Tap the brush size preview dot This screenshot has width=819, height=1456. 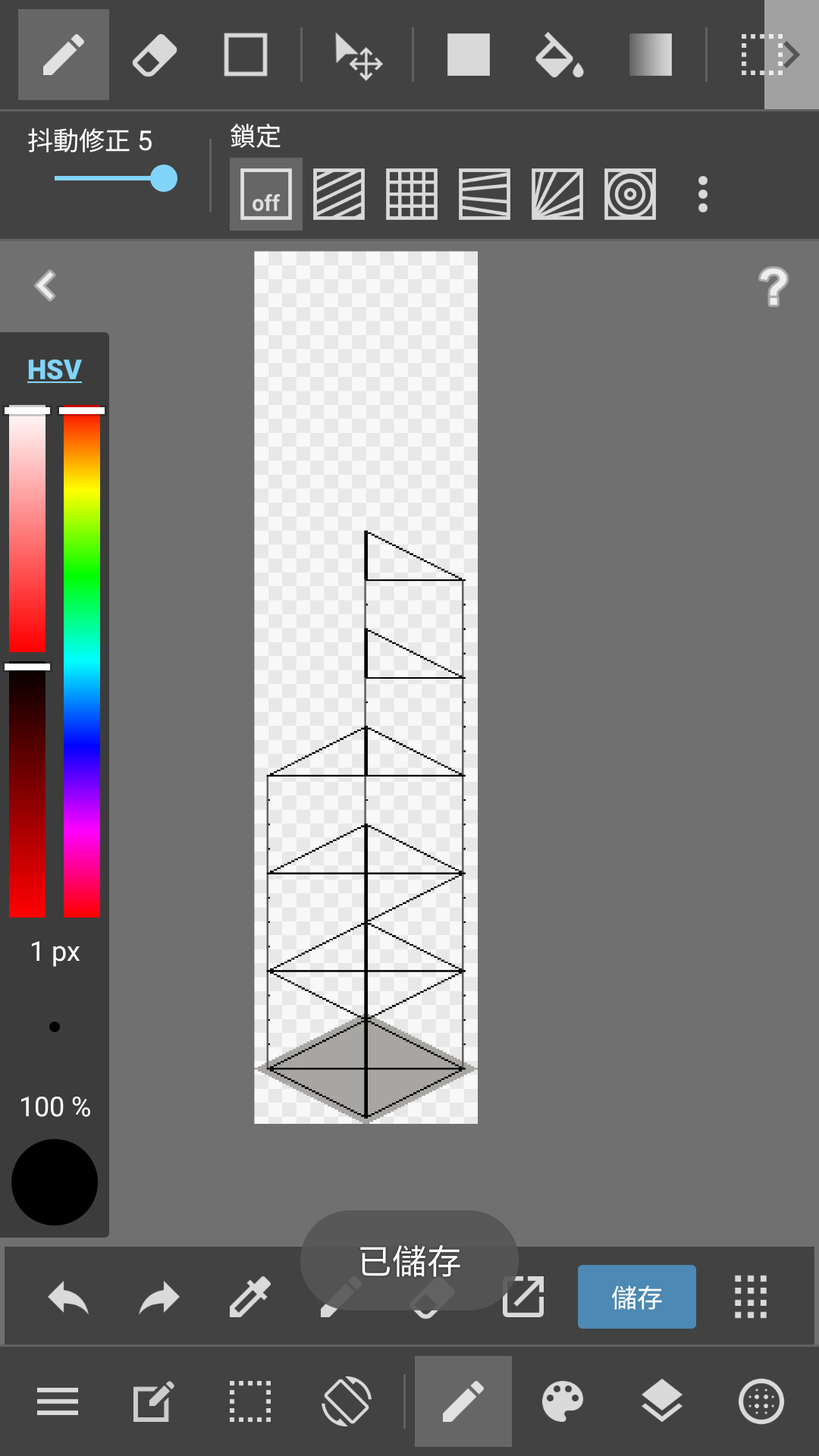55,1027
